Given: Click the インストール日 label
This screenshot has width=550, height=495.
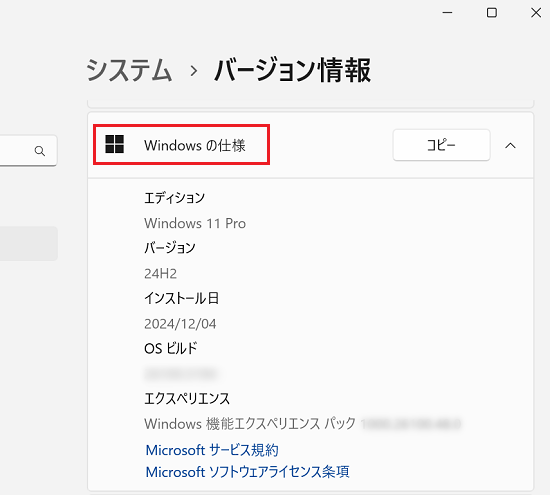Looking at the screenshot, I should 182,298.
